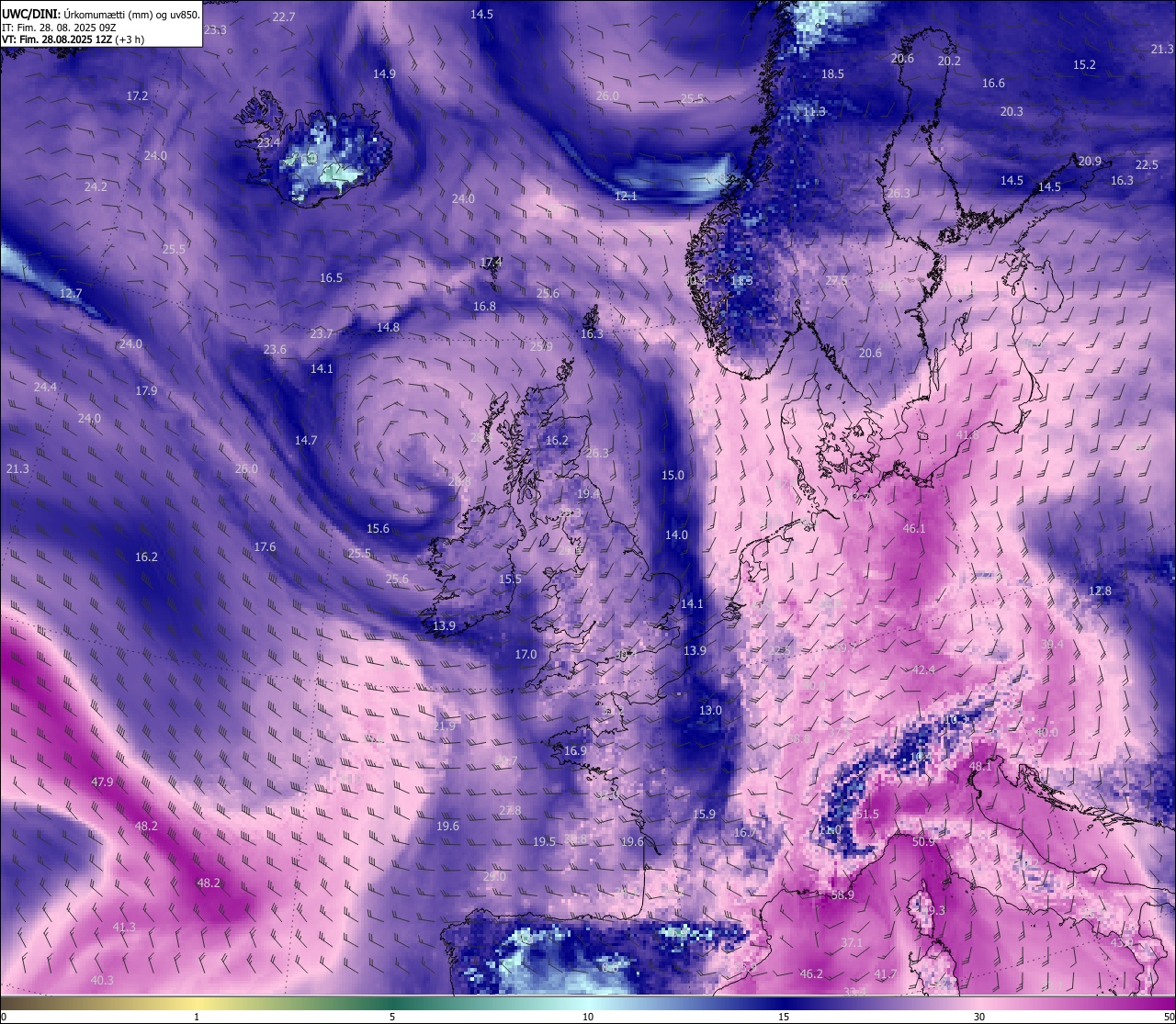1176x1024 pixels.
Task: Click the 16.9 value label
Action: [x=575, y=751]
